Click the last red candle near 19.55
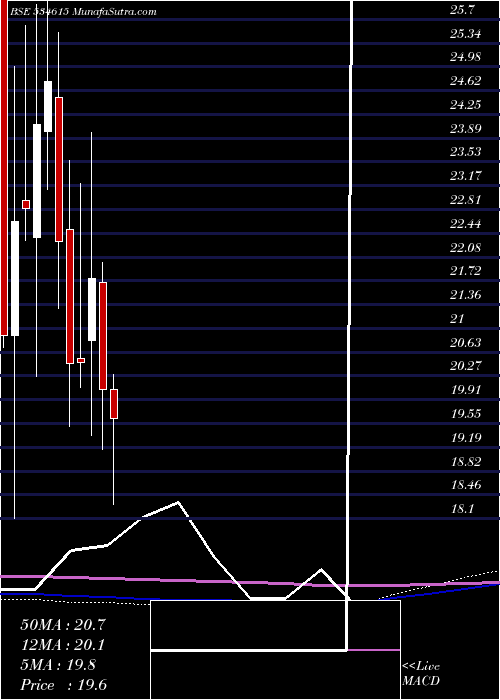 coord(114,404)
